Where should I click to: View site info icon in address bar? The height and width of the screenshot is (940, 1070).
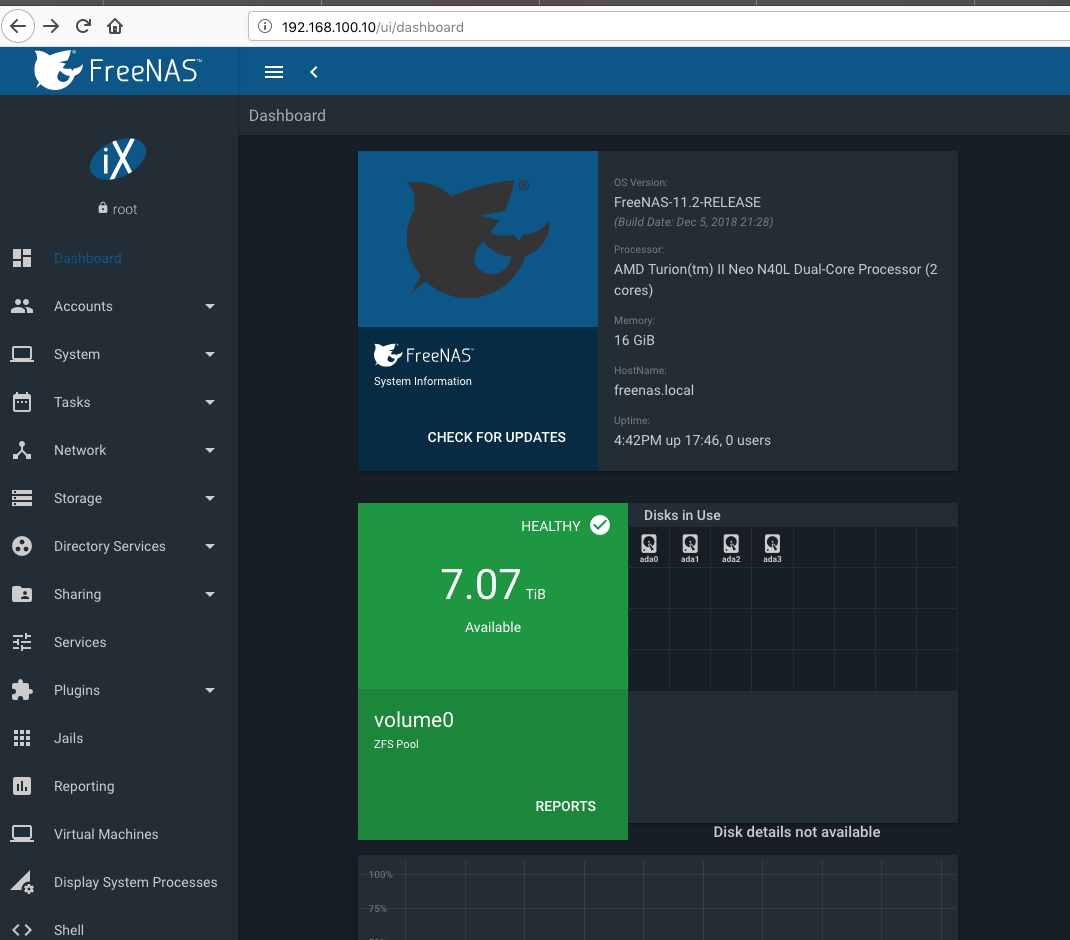coord(265,27)
